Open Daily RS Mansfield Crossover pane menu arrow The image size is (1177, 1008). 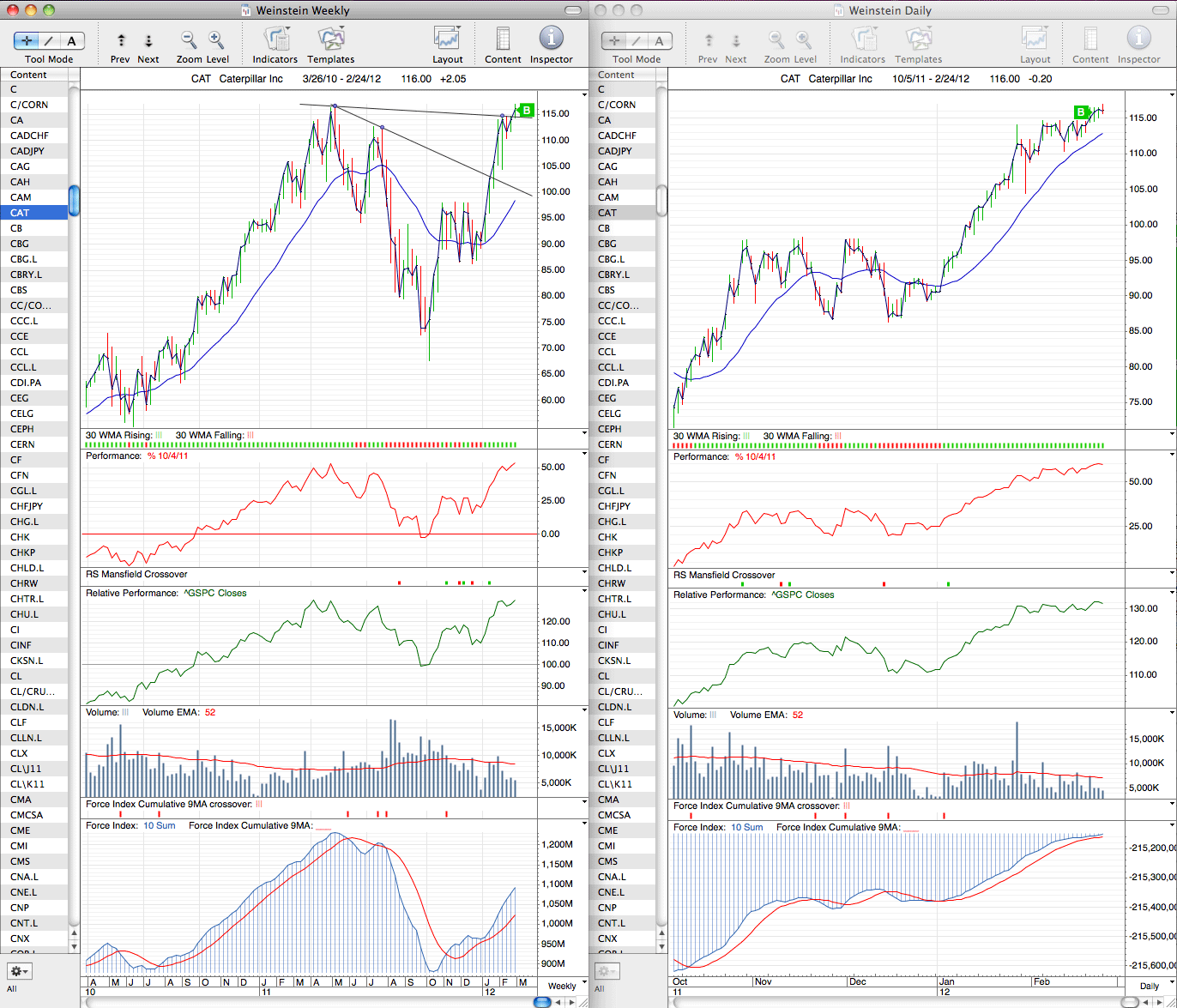pyautogui.click(x=1173, y=573)
